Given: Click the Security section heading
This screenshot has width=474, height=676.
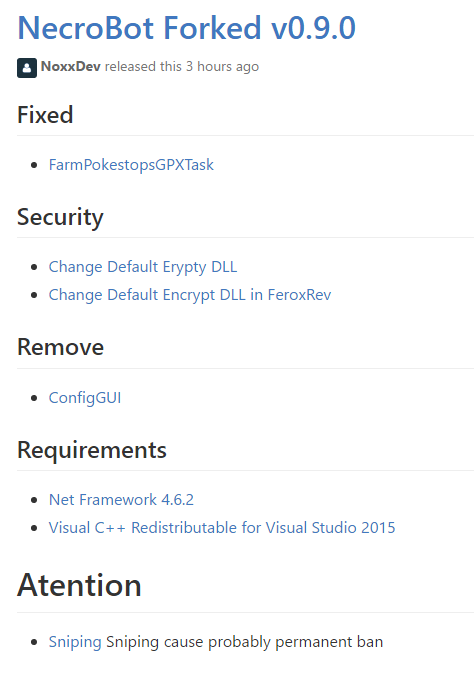Looking at the screenshot, I should [60, 217].
